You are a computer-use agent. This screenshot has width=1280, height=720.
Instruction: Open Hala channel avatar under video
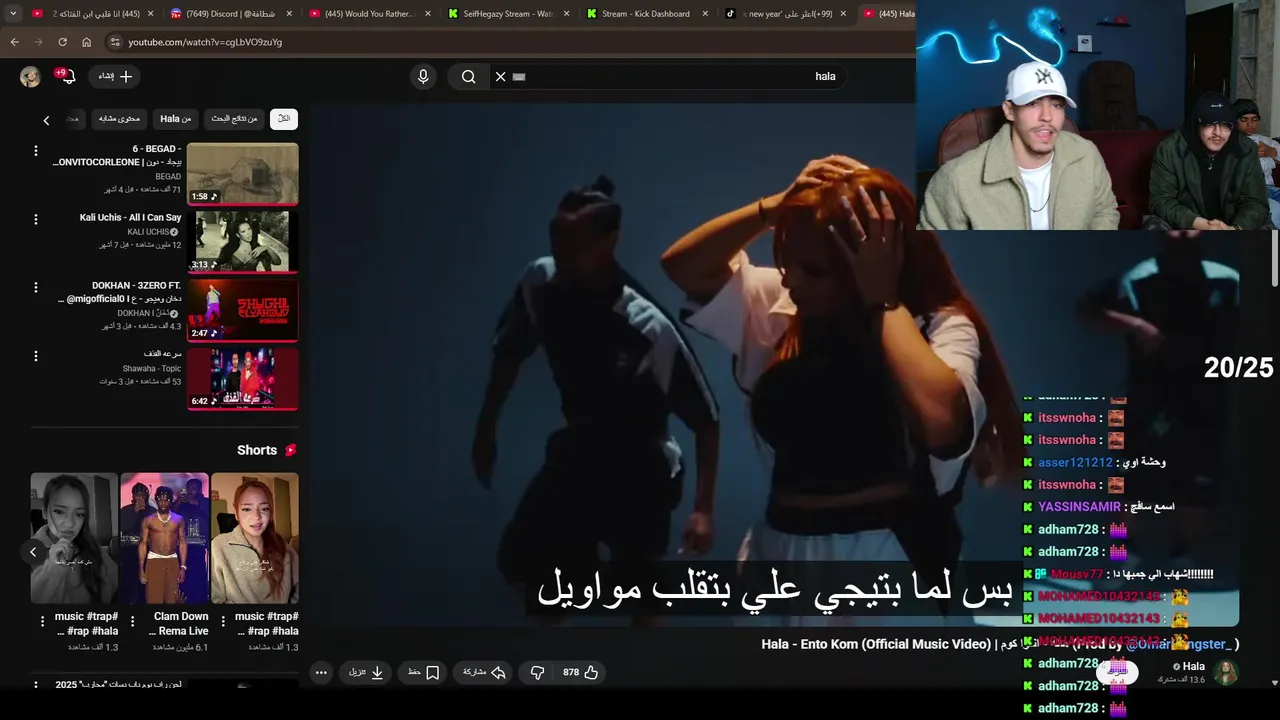[x=1226, y=672]
